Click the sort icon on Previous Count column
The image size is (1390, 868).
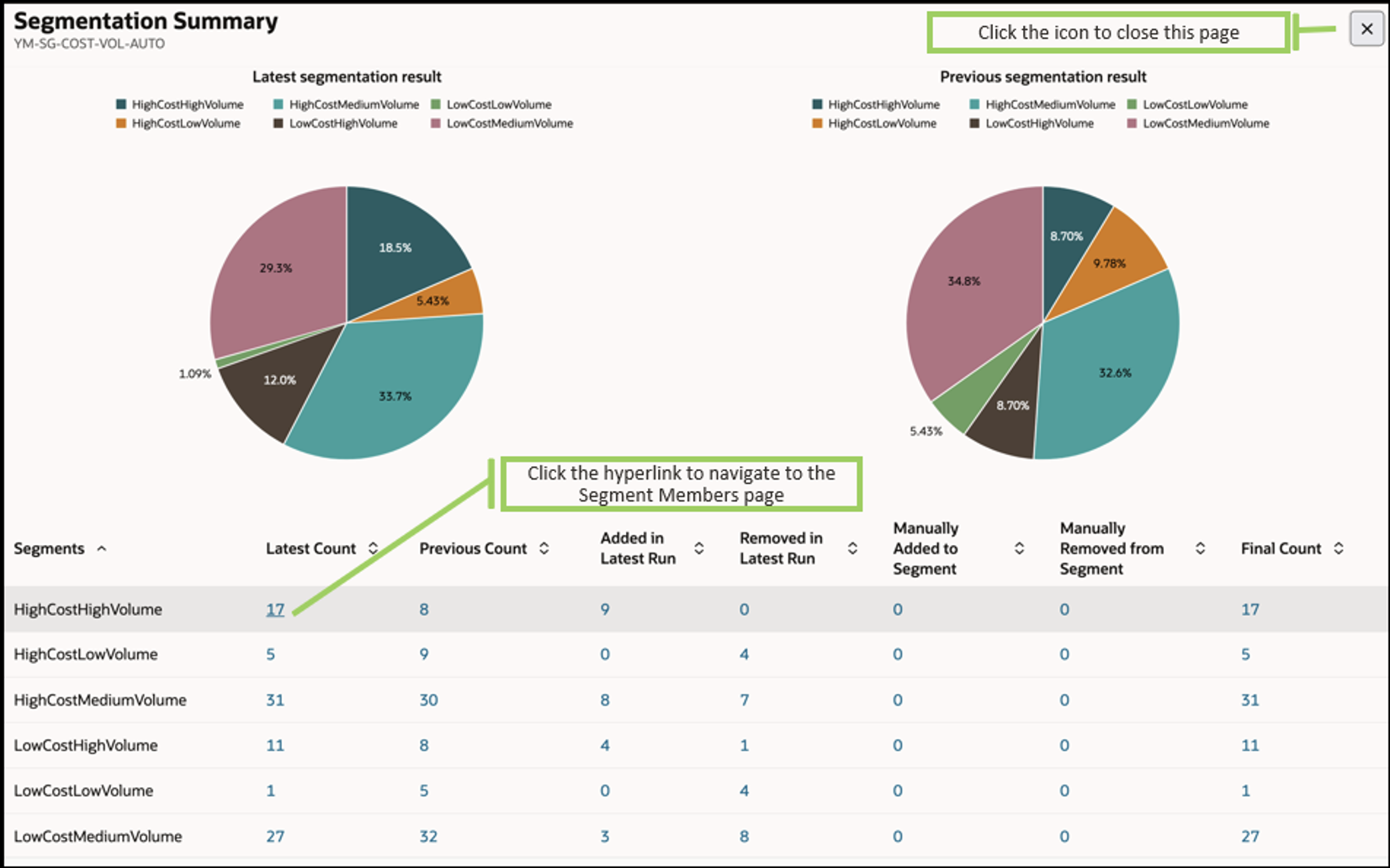point(545,548)
